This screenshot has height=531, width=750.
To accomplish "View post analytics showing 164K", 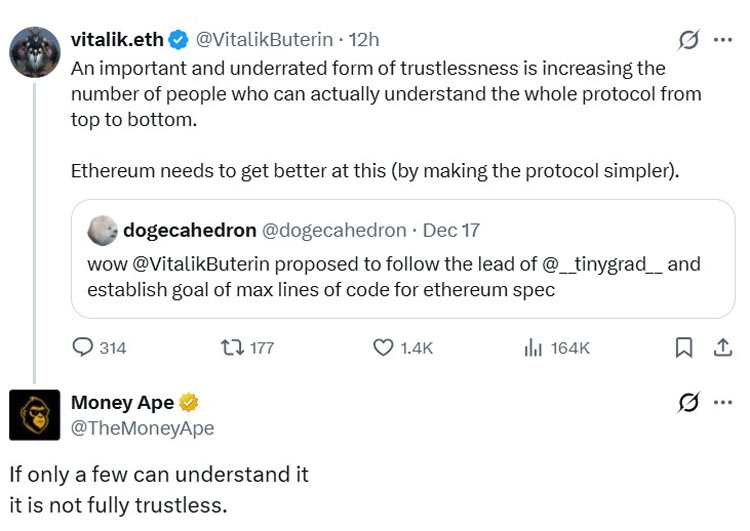I will pyautogui.click(x=533, y=347).
